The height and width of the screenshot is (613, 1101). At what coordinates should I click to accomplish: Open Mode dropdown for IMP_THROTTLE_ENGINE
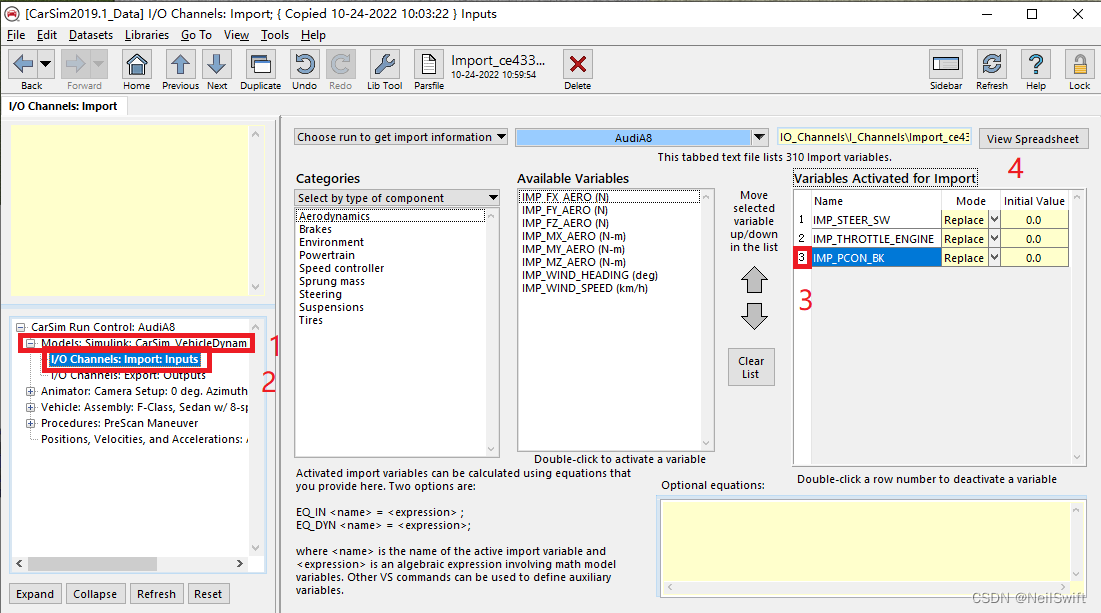[x=994, y=239]
